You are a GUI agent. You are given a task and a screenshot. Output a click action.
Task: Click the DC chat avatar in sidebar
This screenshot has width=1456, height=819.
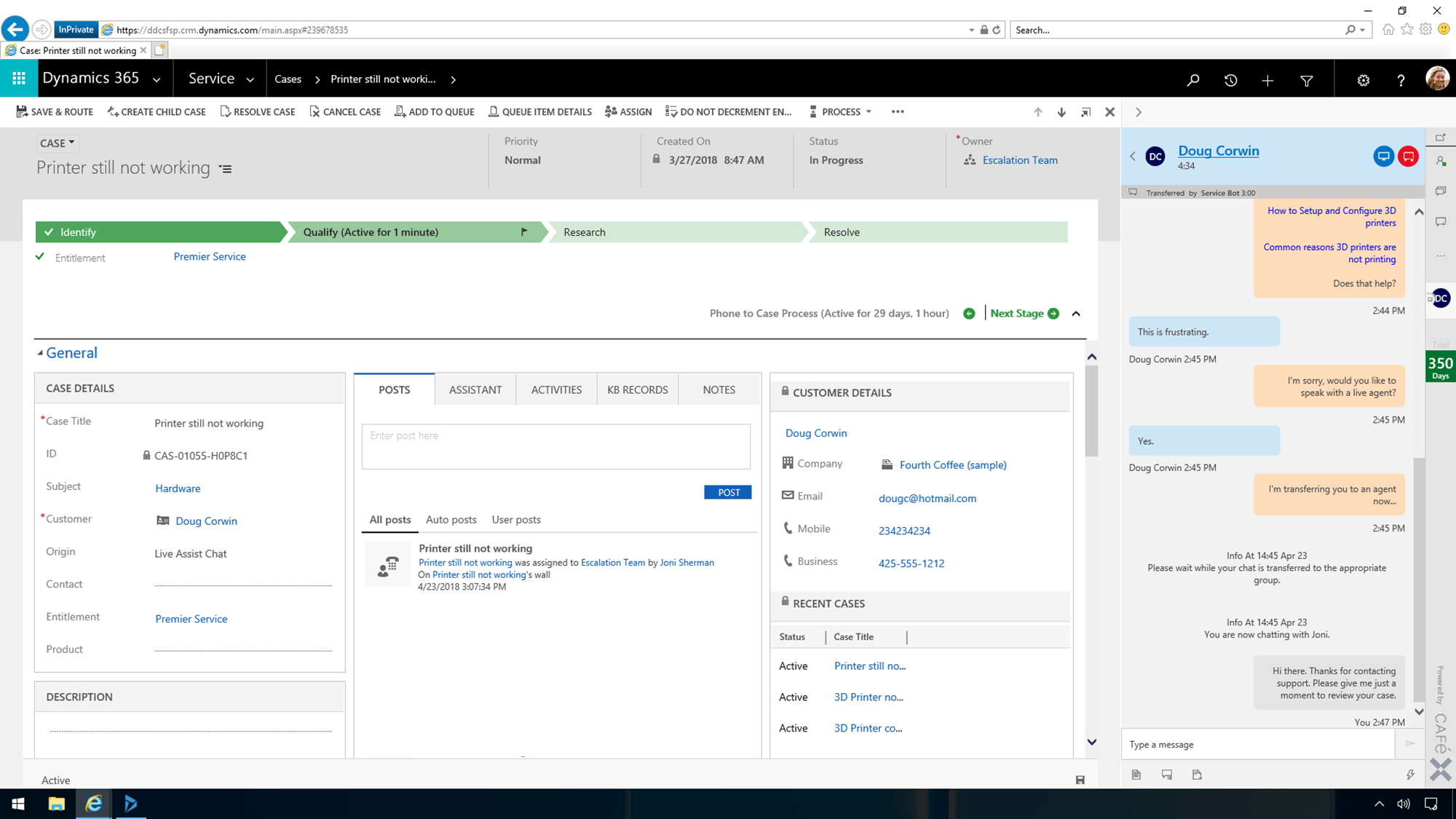pos(1440,298)
